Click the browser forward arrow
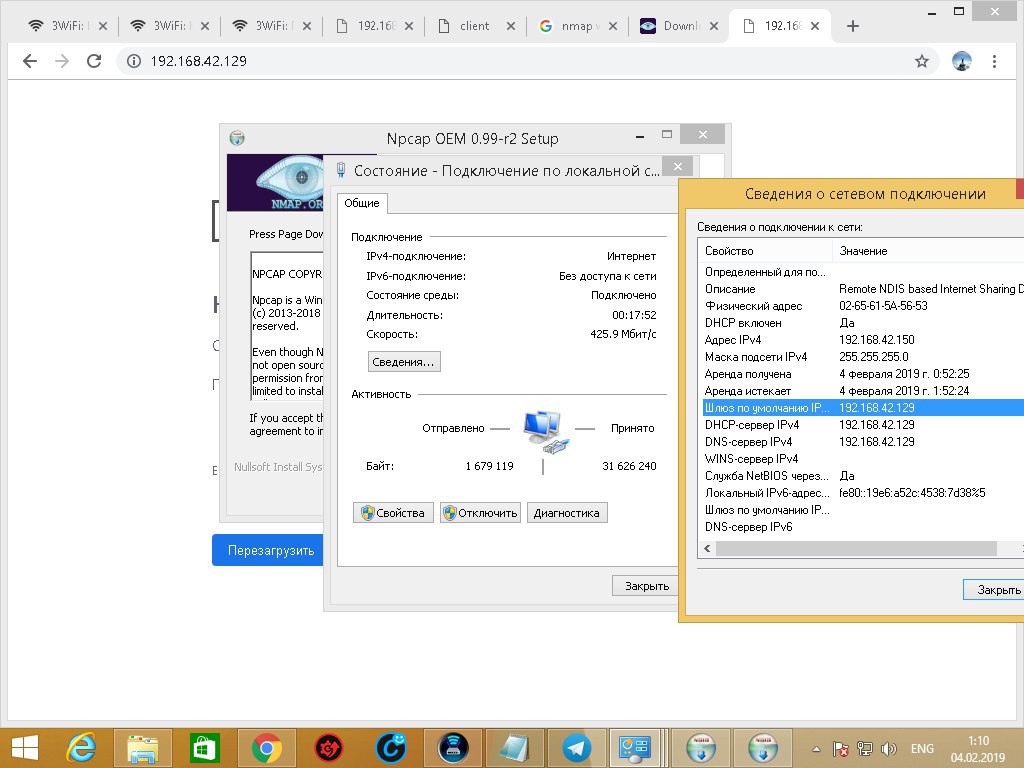Image resolution: width=1024 pixels, height=768 pixels. point(62,61)
